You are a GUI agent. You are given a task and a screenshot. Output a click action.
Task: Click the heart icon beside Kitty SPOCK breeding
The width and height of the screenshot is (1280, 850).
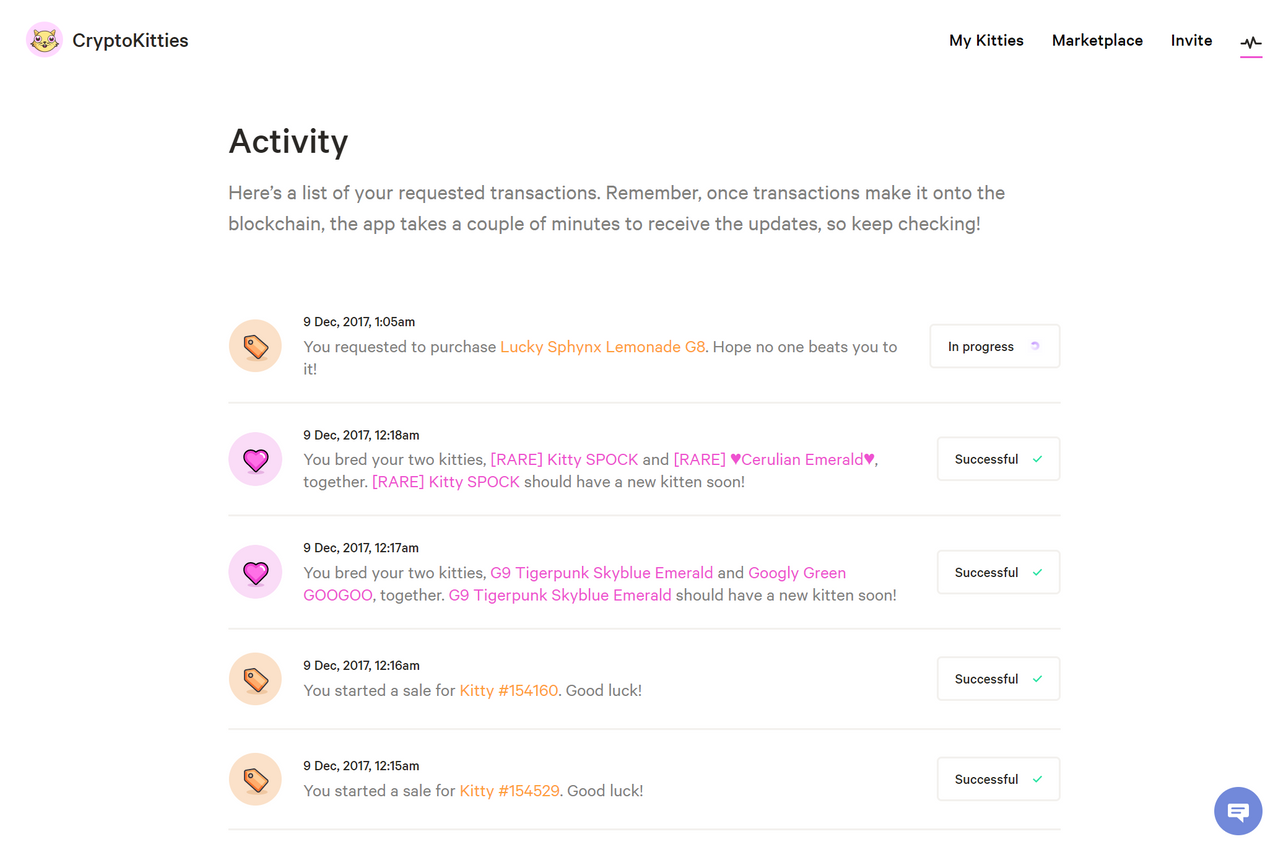click(x=255, y=459)
